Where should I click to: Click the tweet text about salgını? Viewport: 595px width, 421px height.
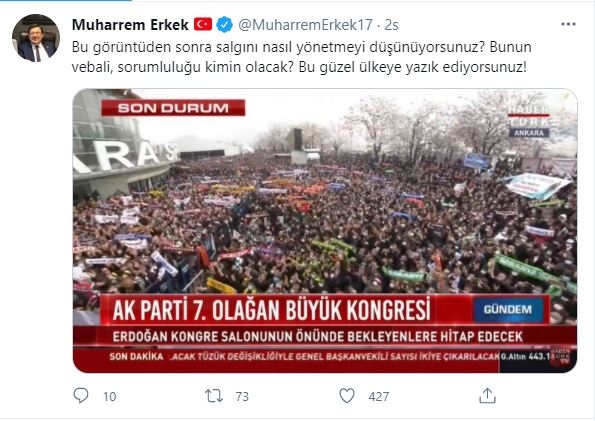pos(301,57)
